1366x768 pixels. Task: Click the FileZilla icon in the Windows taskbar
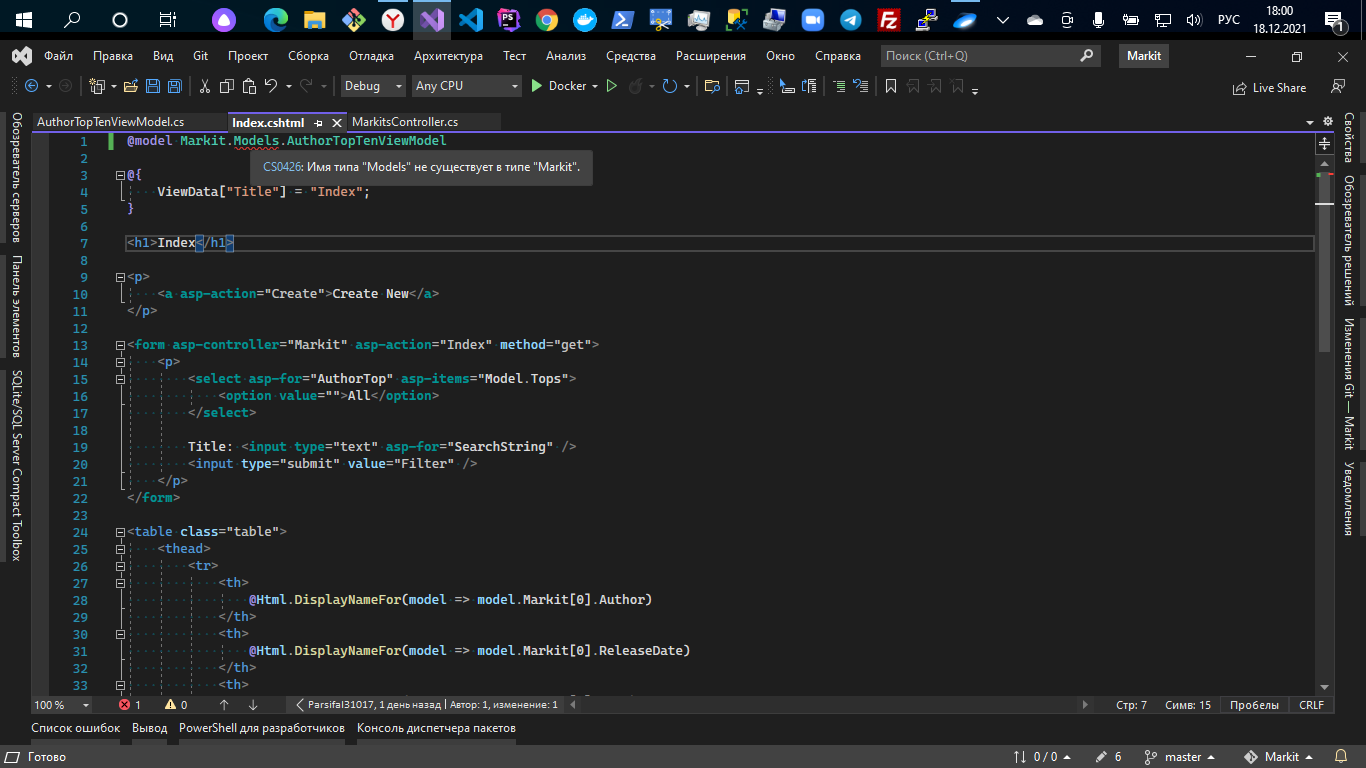887,19
